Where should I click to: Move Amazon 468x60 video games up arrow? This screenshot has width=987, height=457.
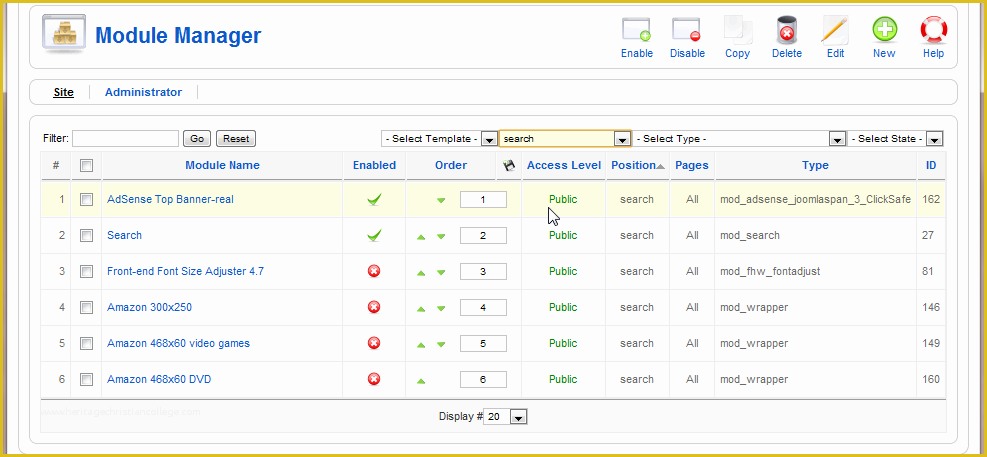[x=421, y=344]
